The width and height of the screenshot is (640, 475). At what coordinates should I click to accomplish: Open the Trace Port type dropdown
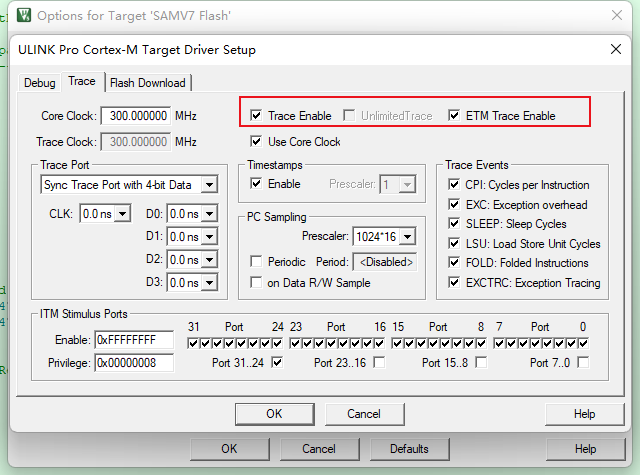[x=208, y=185]
